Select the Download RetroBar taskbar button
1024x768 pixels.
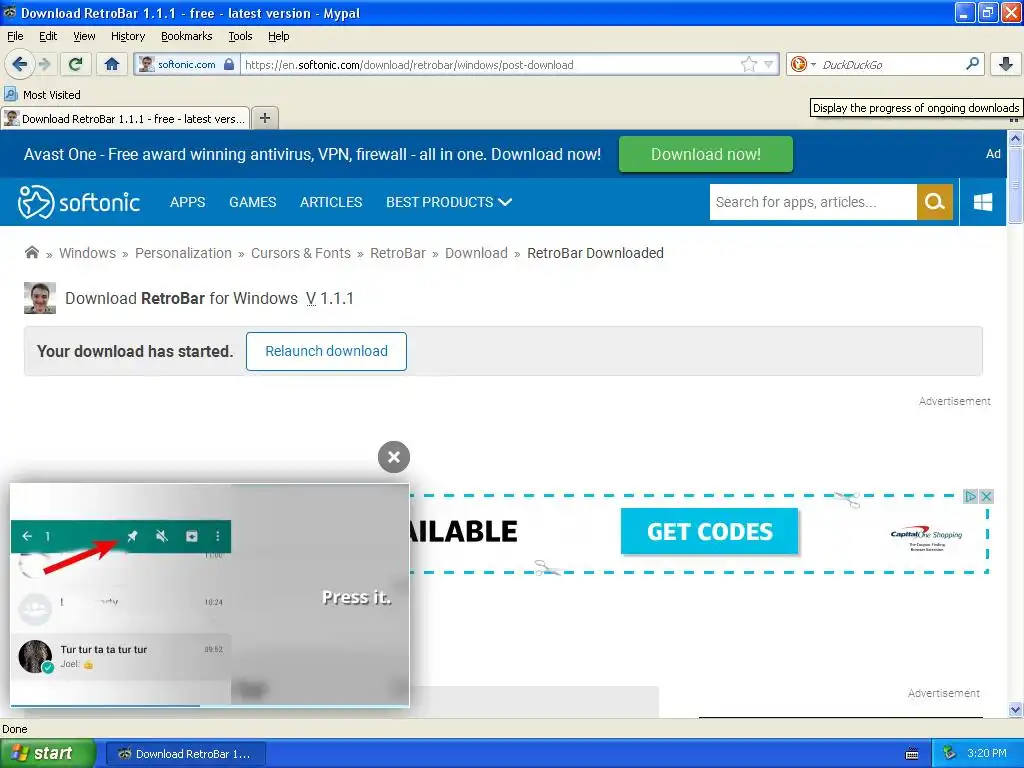[185, 754]
